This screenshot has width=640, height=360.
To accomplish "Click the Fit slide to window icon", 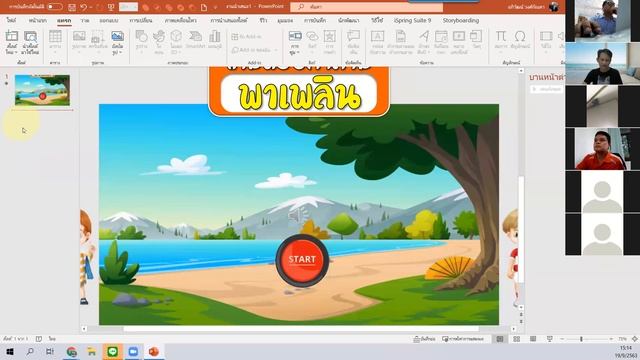I will [x=634, y=339].
